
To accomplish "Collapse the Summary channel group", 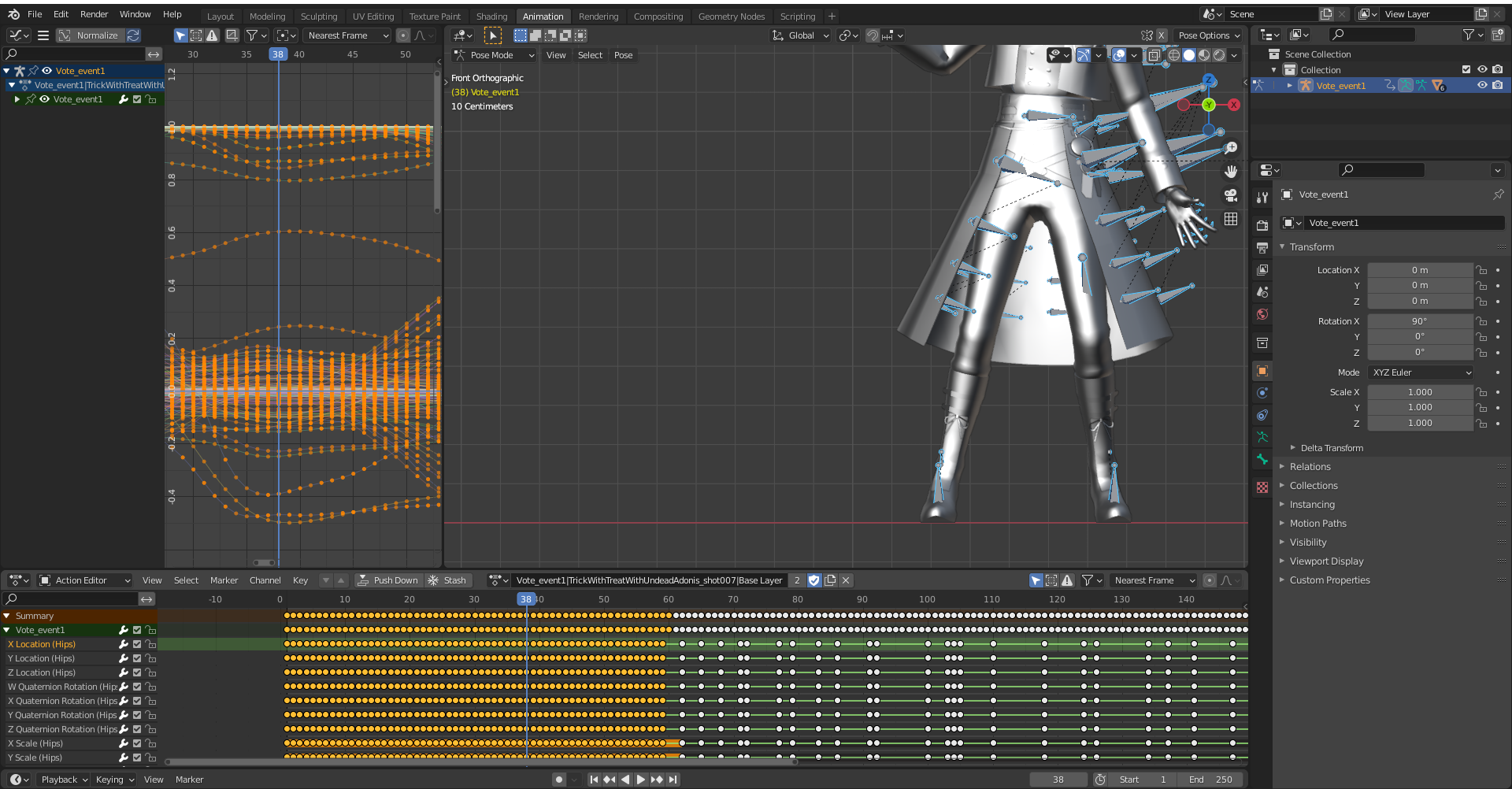I will 6,616.
